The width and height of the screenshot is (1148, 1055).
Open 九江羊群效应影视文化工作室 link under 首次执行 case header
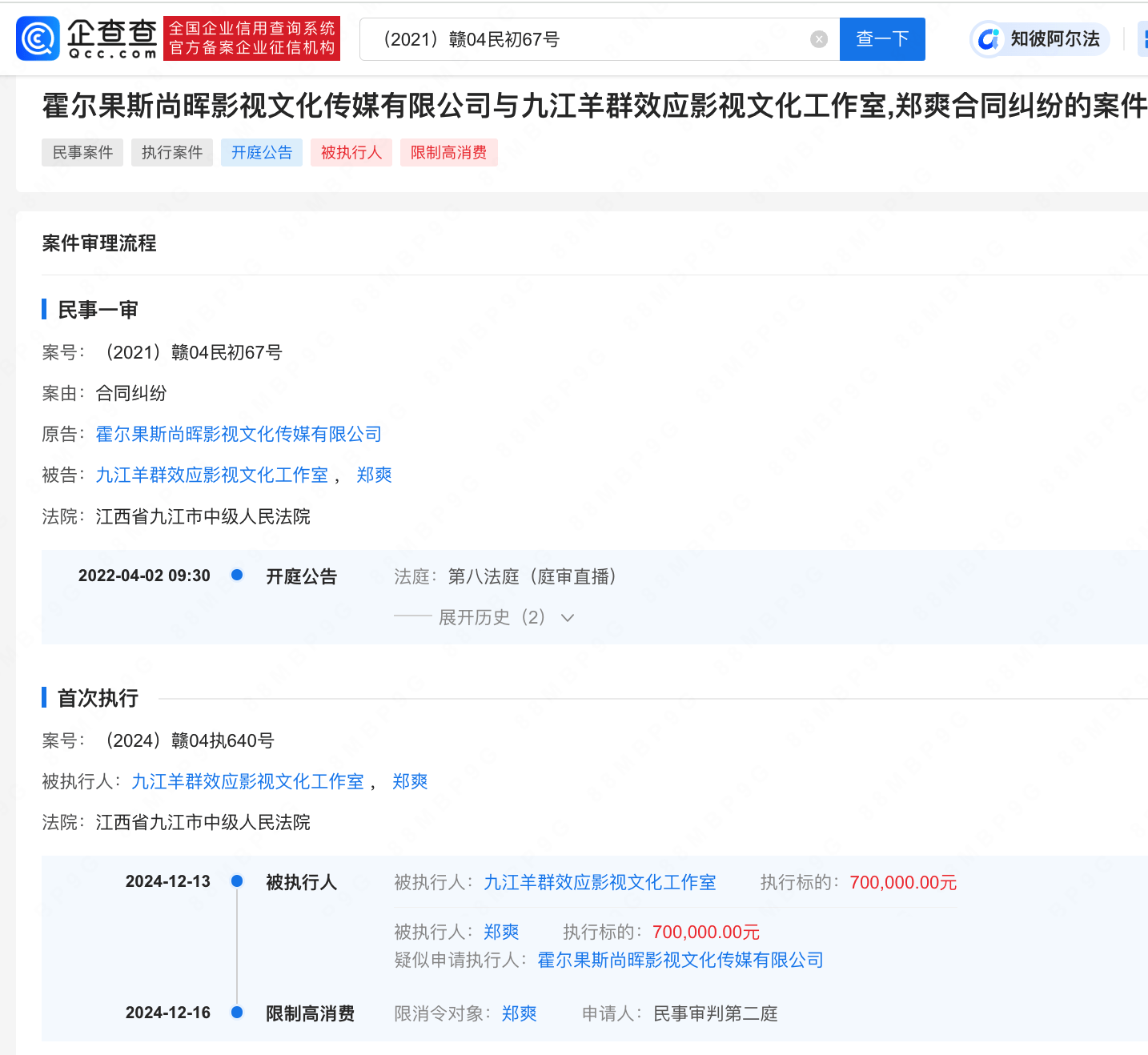click(248, 781)
